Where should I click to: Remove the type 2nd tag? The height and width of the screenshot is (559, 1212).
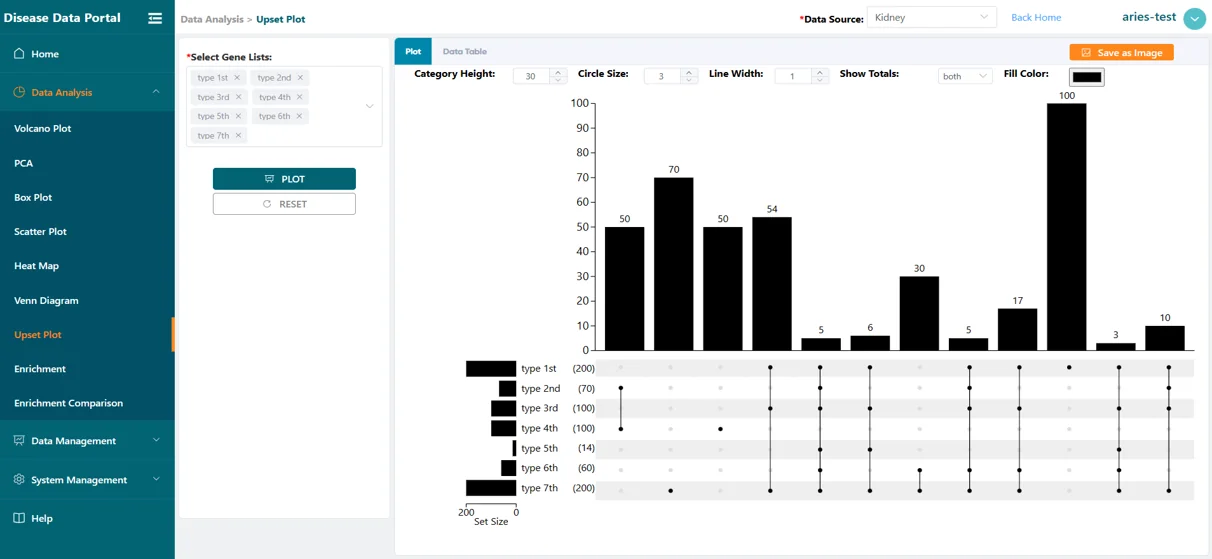point(300,78)
